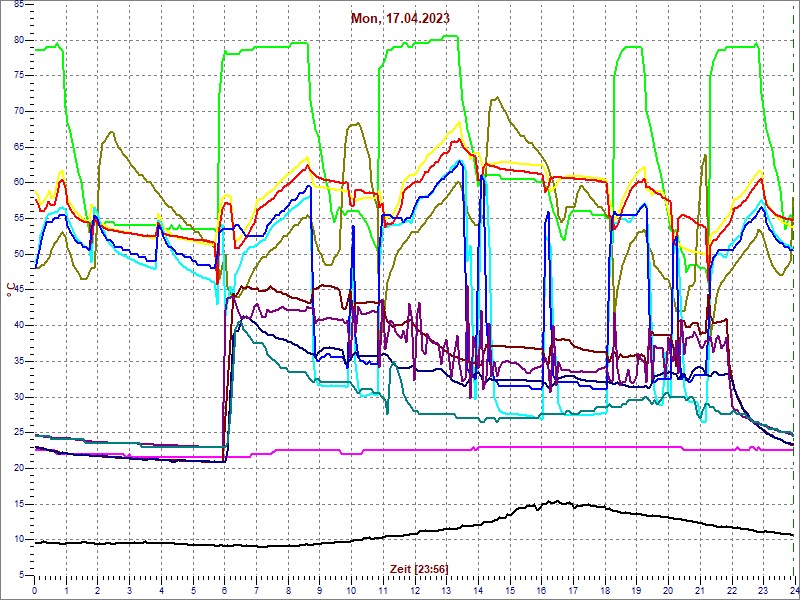Select the 60 temperature axis label

coord(18,183)
